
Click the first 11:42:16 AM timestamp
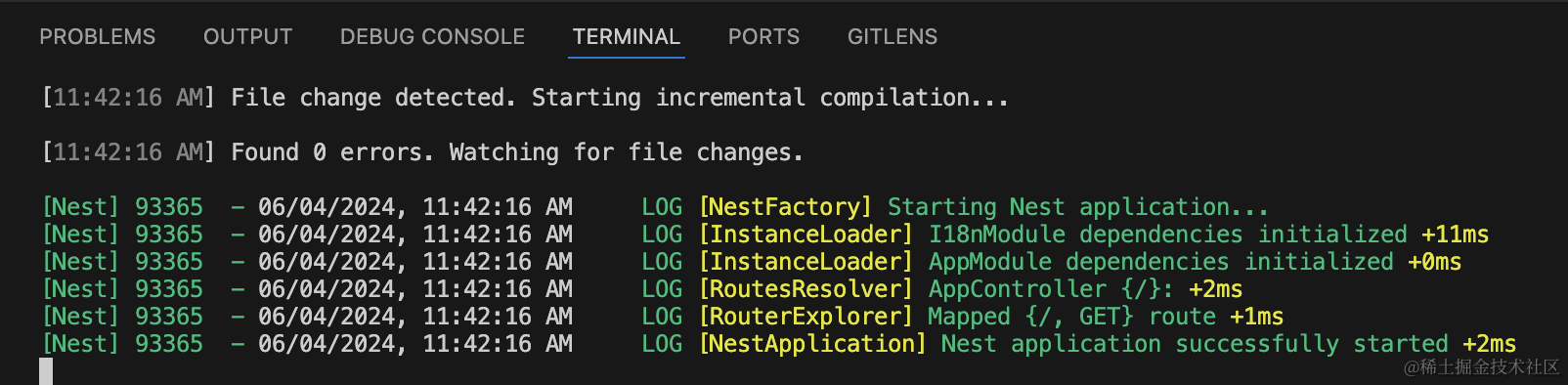pyautogui.click(x=128, y=98)
